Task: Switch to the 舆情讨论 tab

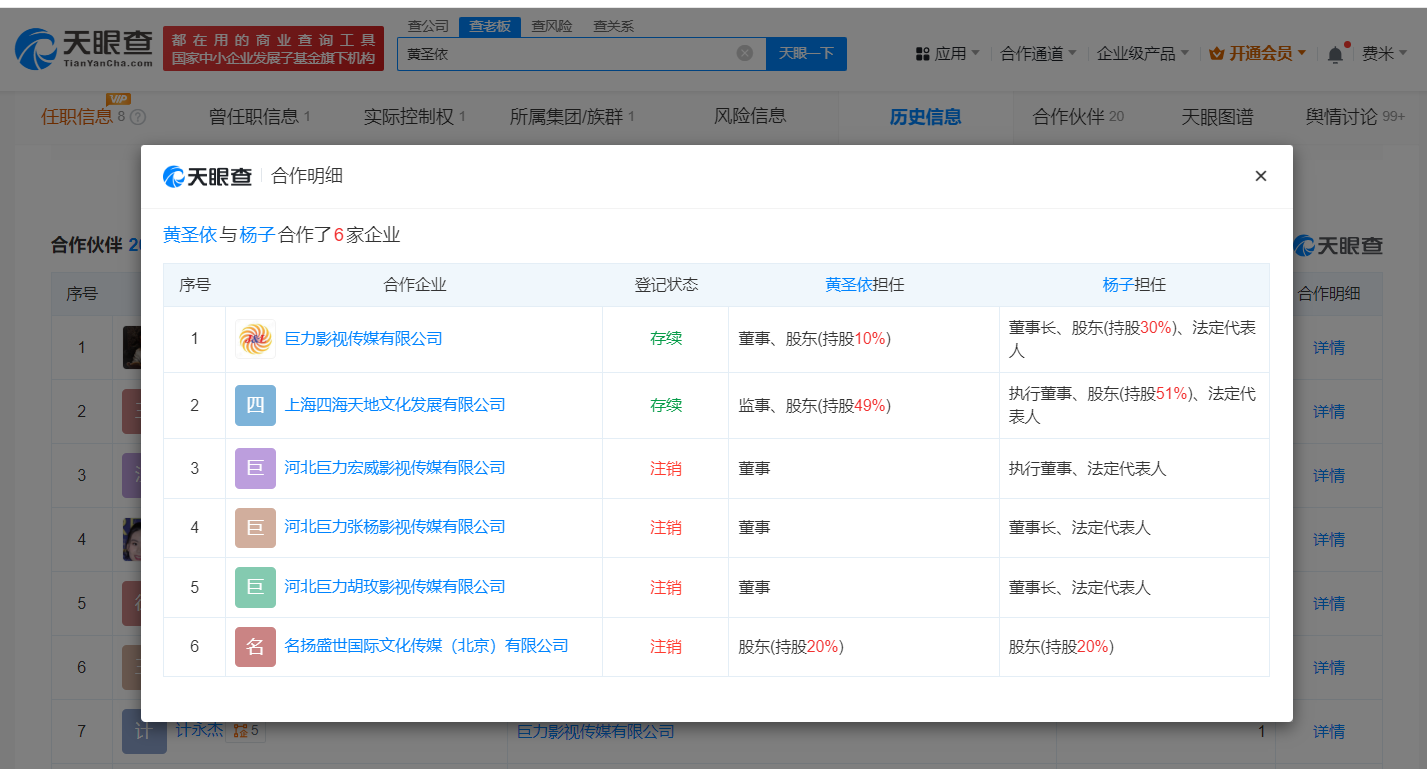Action: tap(1355, 117)
